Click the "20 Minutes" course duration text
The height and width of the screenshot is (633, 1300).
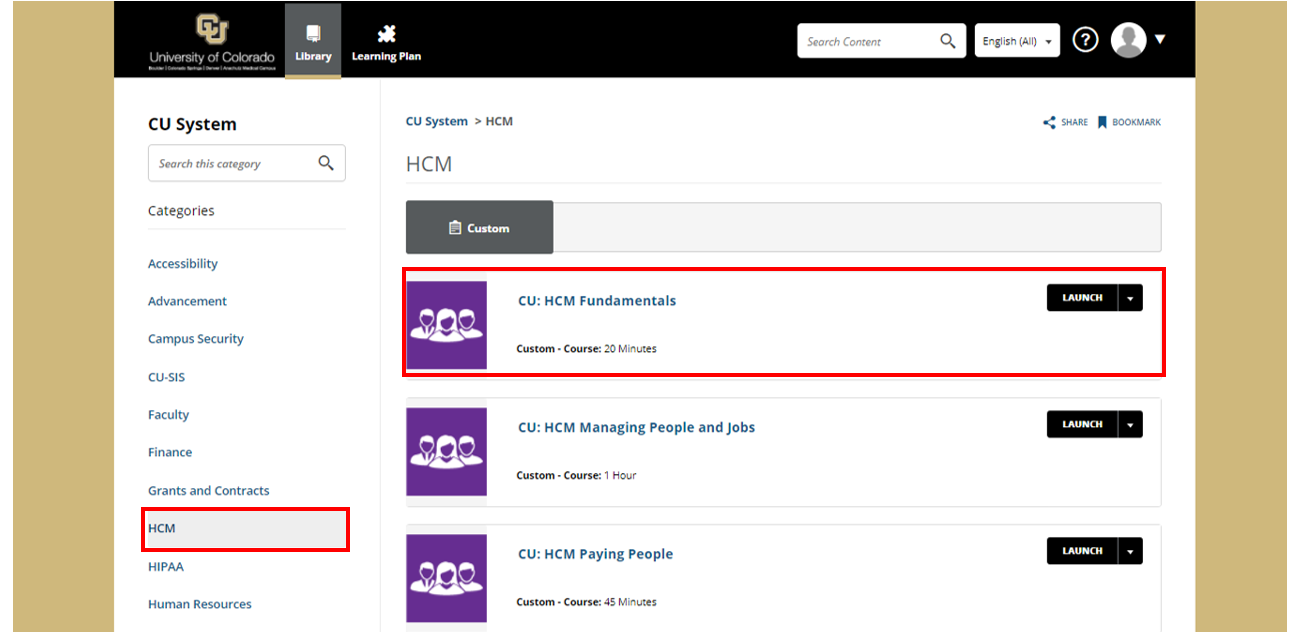tap(630, 349)
